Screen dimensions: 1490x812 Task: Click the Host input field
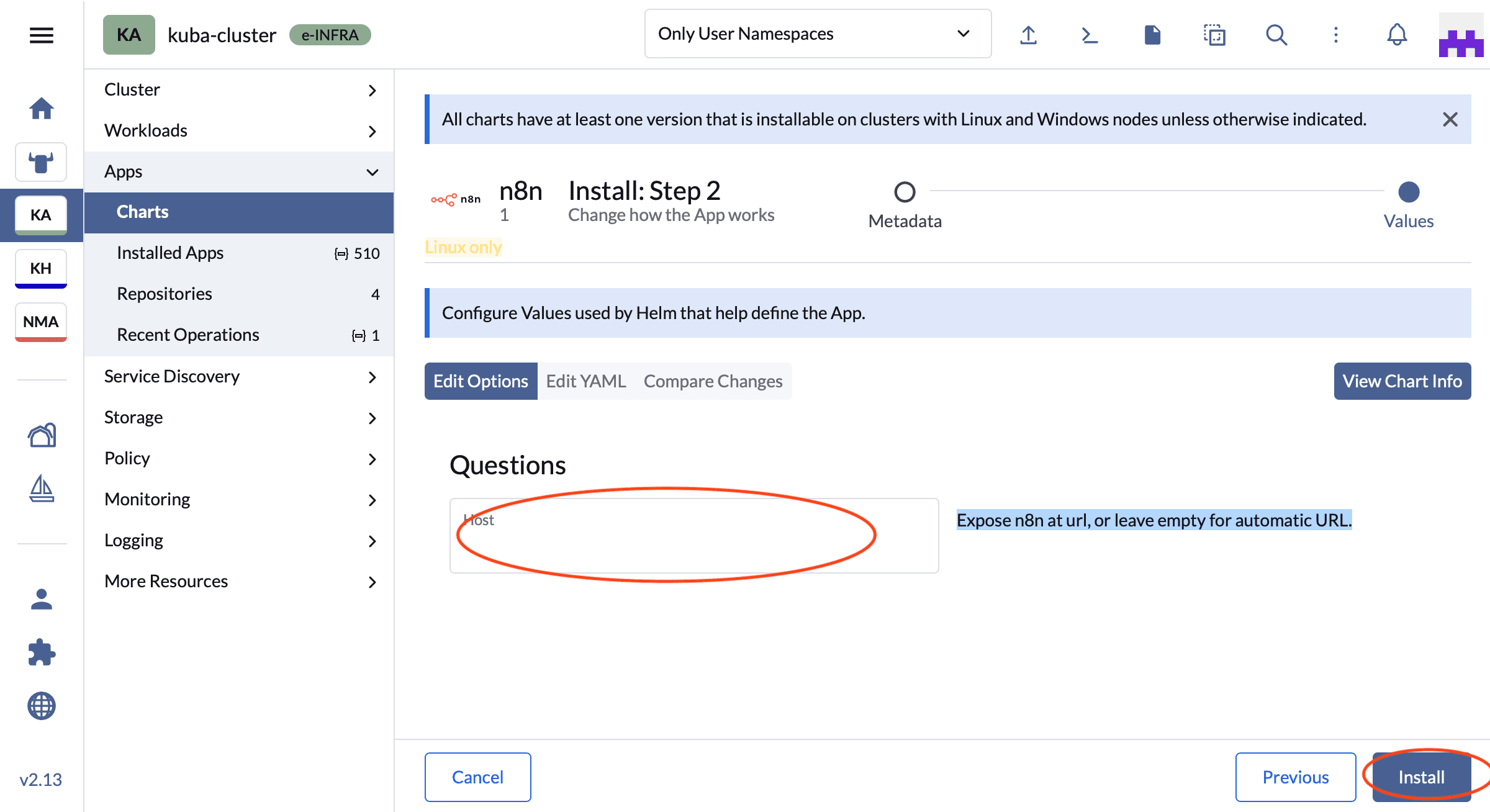[x=693, y=536]
